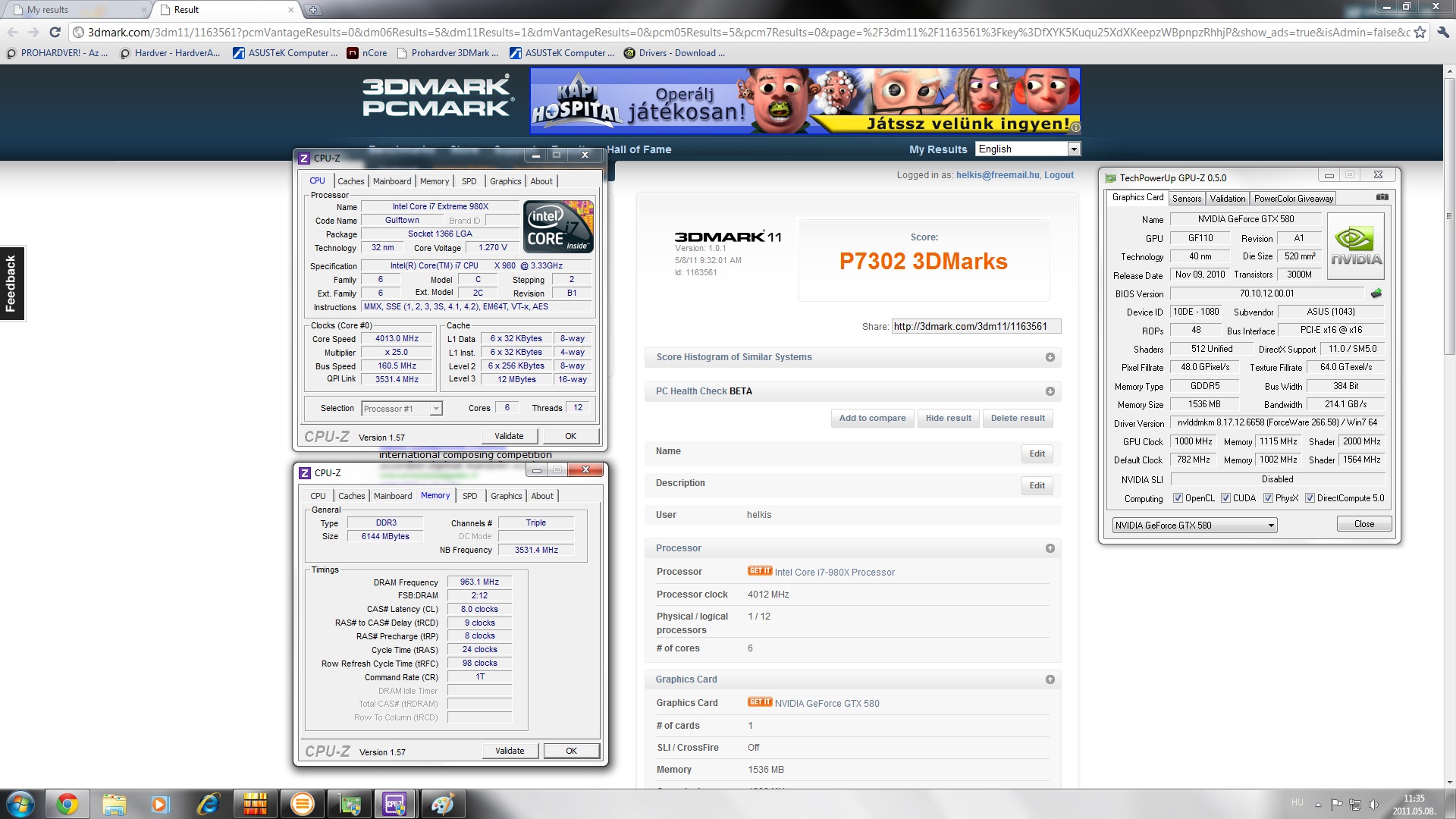Open Internet Explorer from the taskbar

[207, 804]
